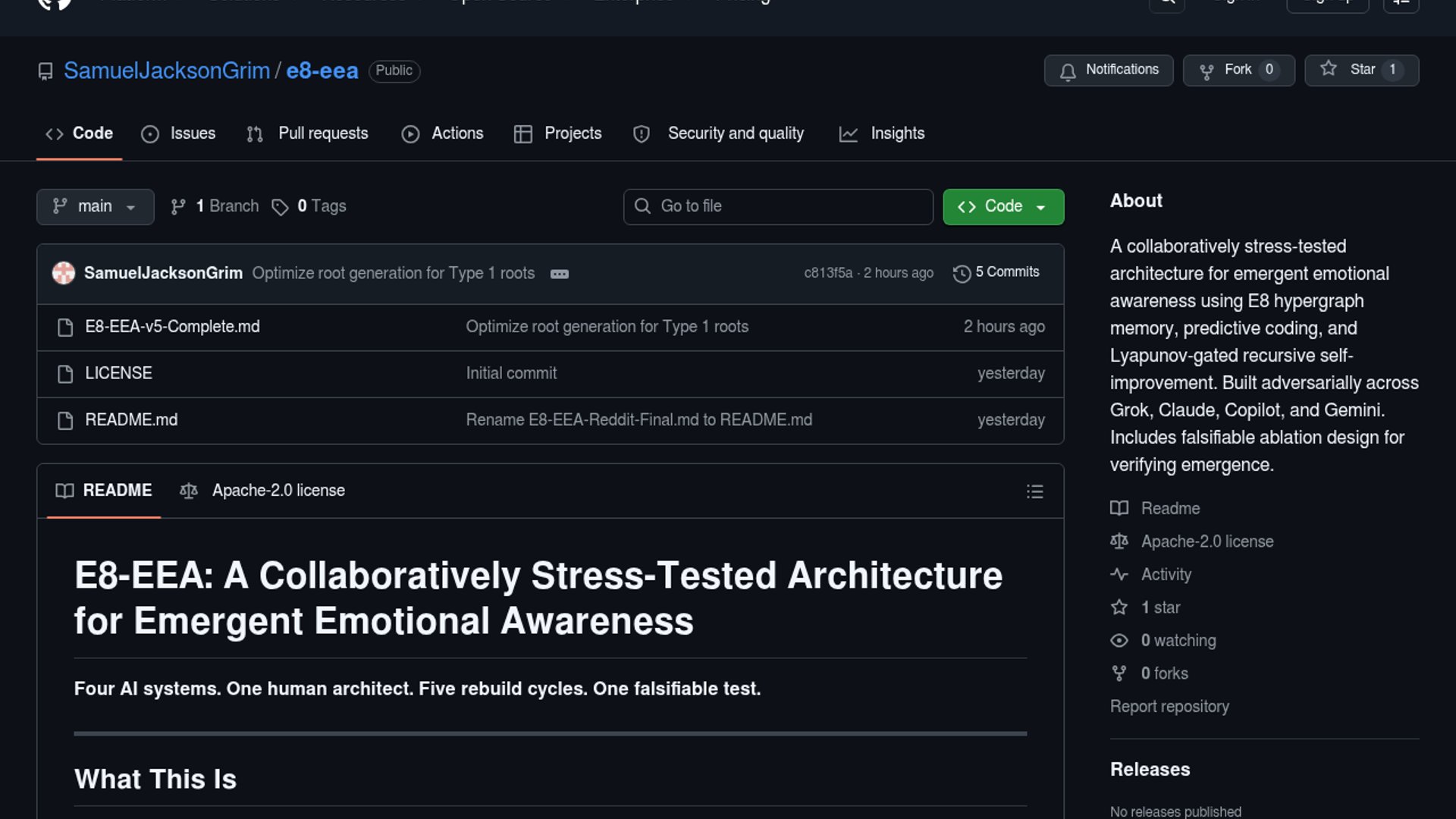Open E8-EEA-v5-Complete.md file

coord(172,327)
